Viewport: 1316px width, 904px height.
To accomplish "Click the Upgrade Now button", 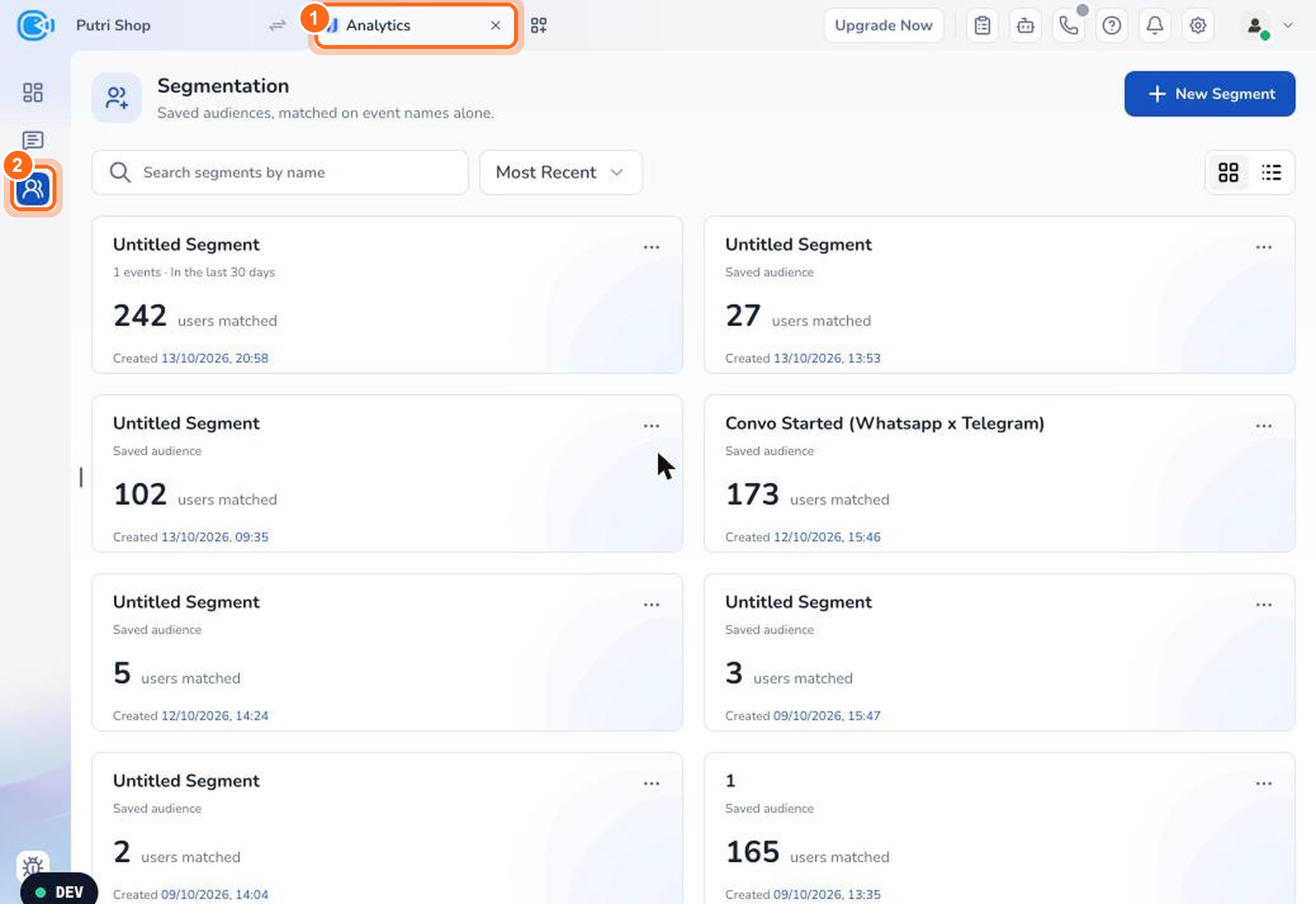I will 883,25.
